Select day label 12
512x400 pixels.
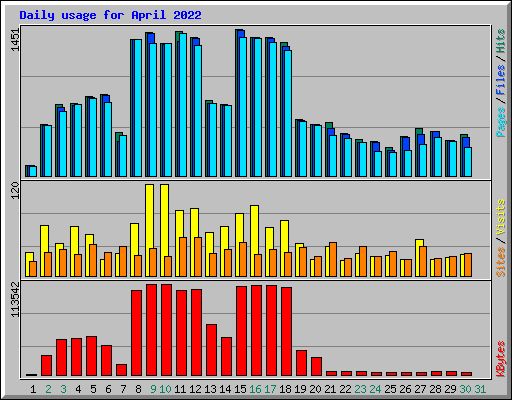tap(195, 389)
